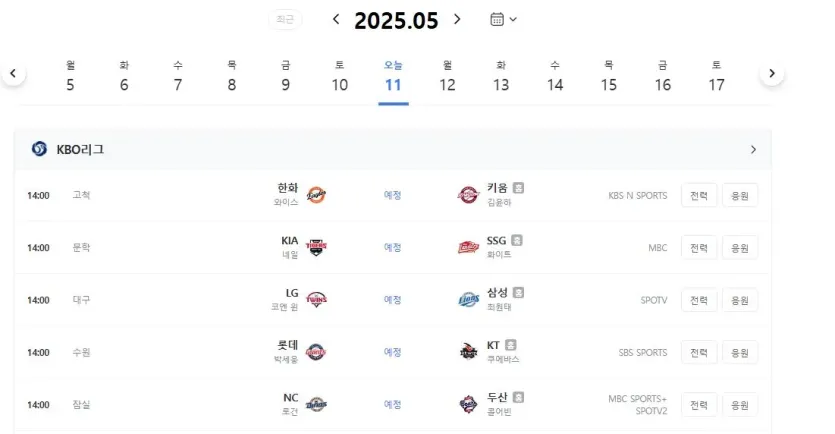
Task: Show previous week of dates
Action: tap(13, 73)
